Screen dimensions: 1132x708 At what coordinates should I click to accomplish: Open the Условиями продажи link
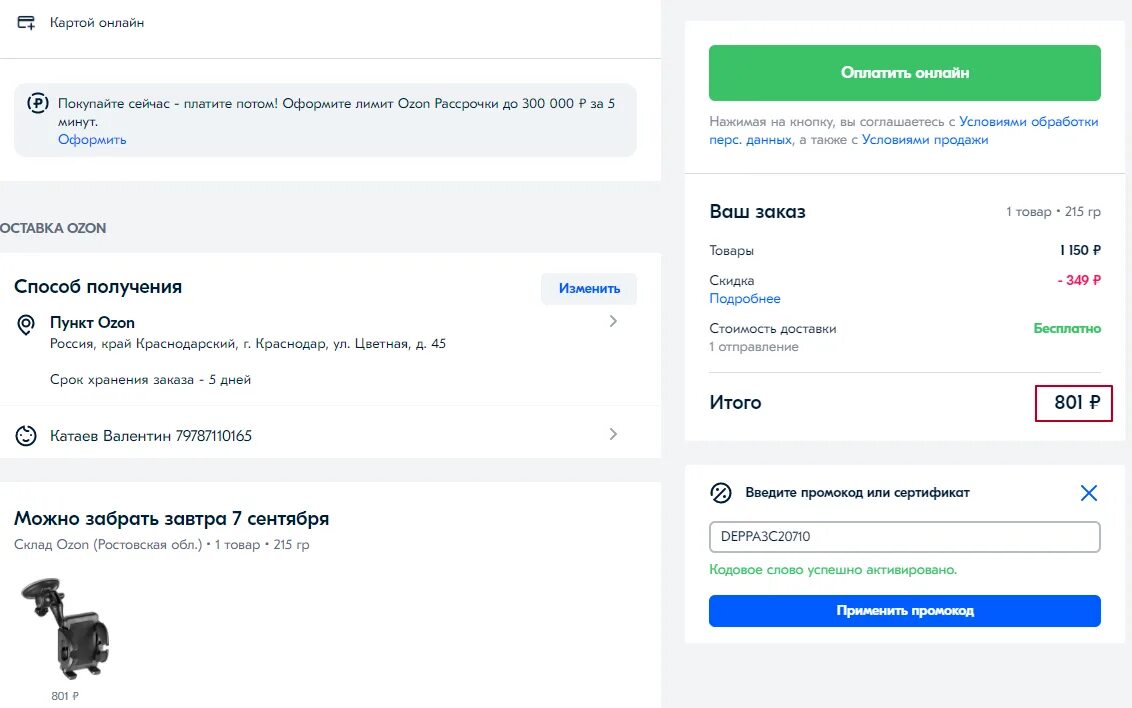pos(925,140)
